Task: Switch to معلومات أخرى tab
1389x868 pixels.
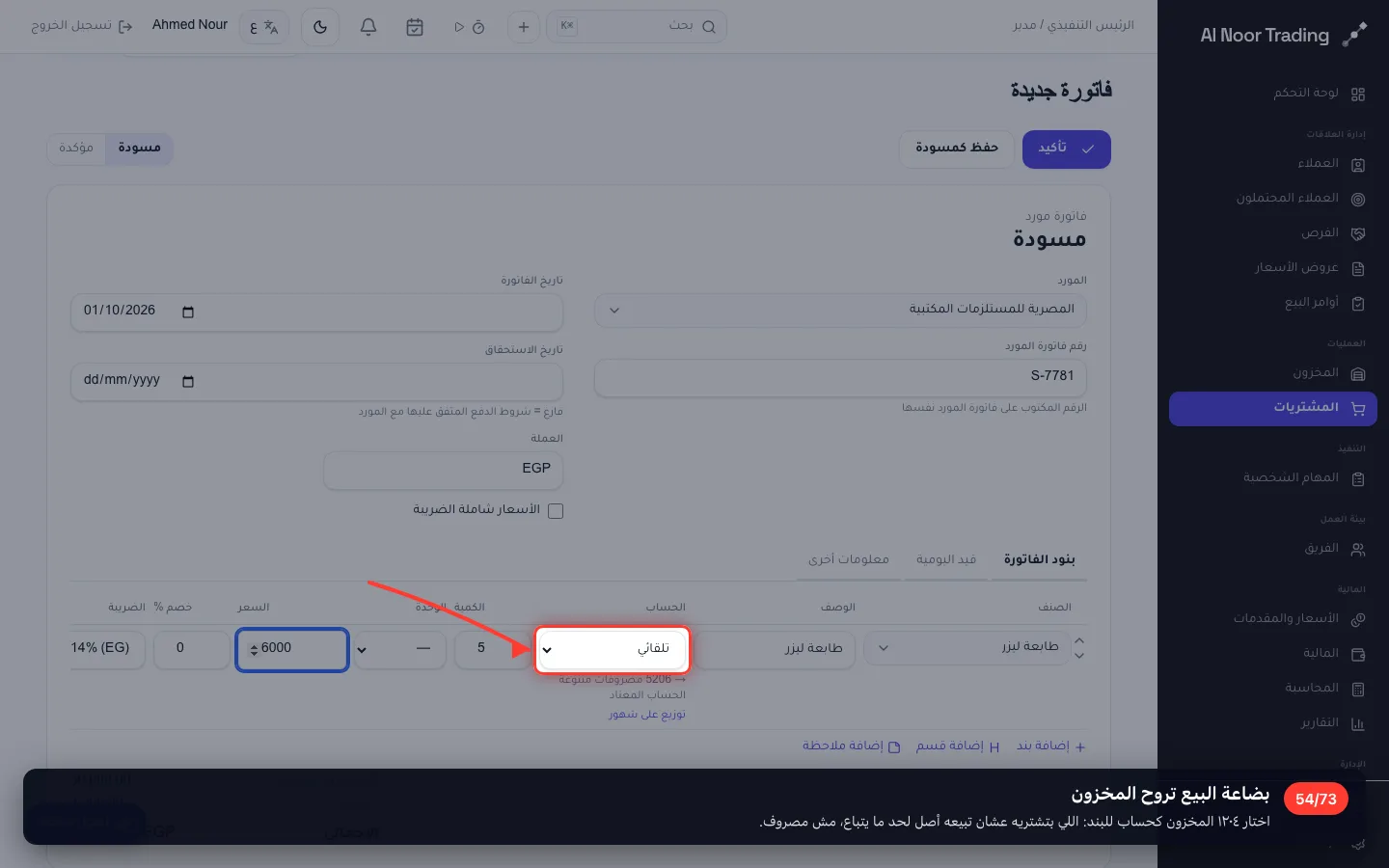Action: pos(849,560)
